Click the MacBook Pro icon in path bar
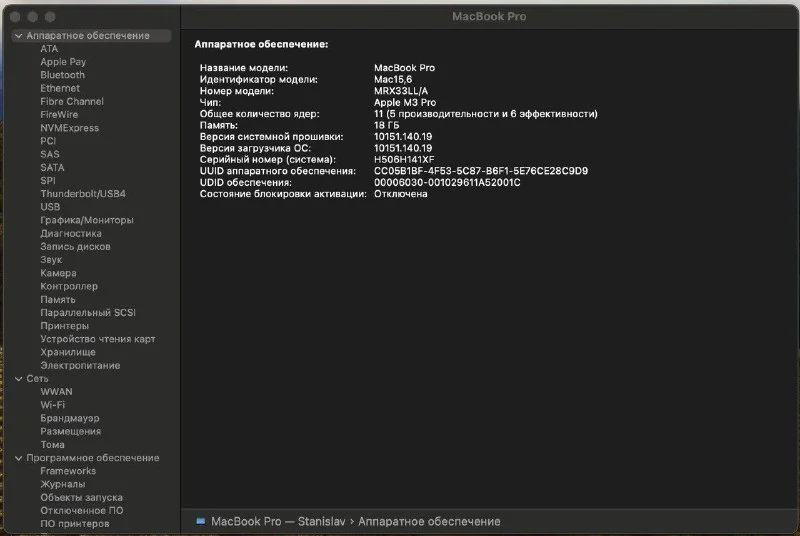The height and width of the screenshot is (536, 800). click(201, 521)
